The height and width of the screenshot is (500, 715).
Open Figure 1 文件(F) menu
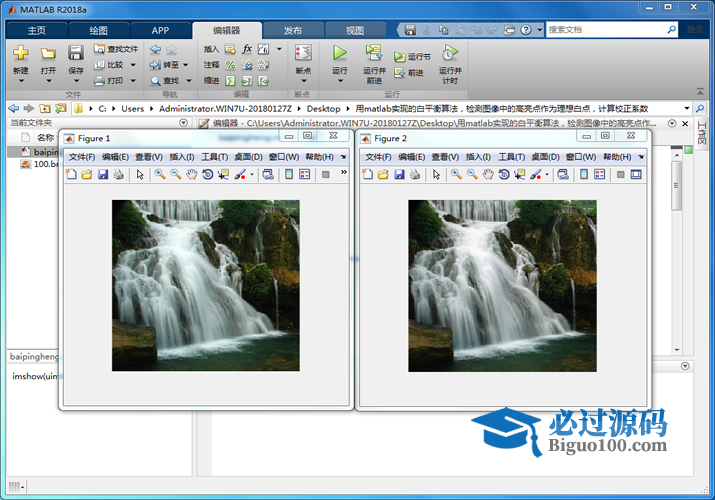pyautogui.click(x=82, y=157)
